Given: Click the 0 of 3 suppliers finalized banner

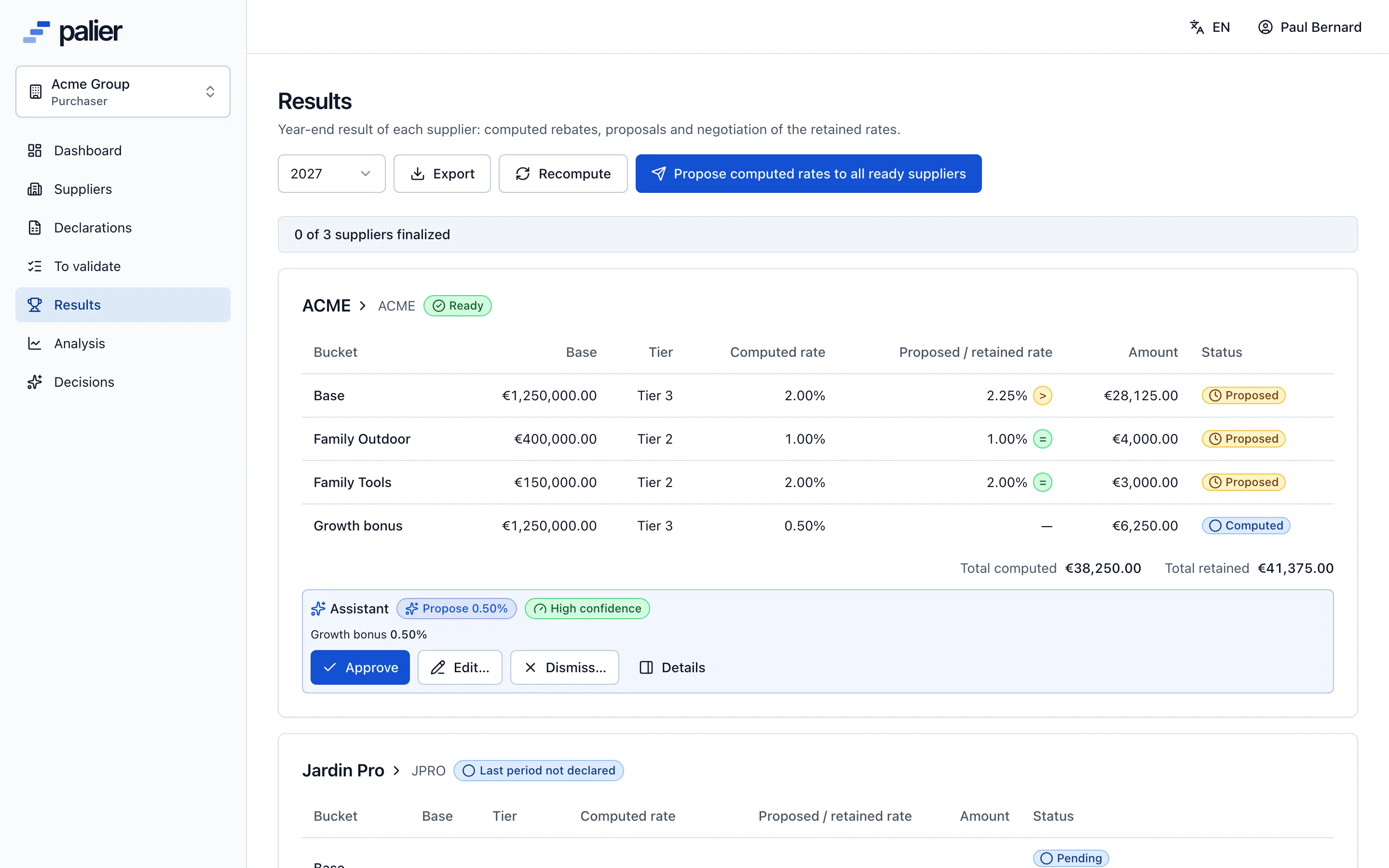Looking at the screenshot, I should click(817, 234).
